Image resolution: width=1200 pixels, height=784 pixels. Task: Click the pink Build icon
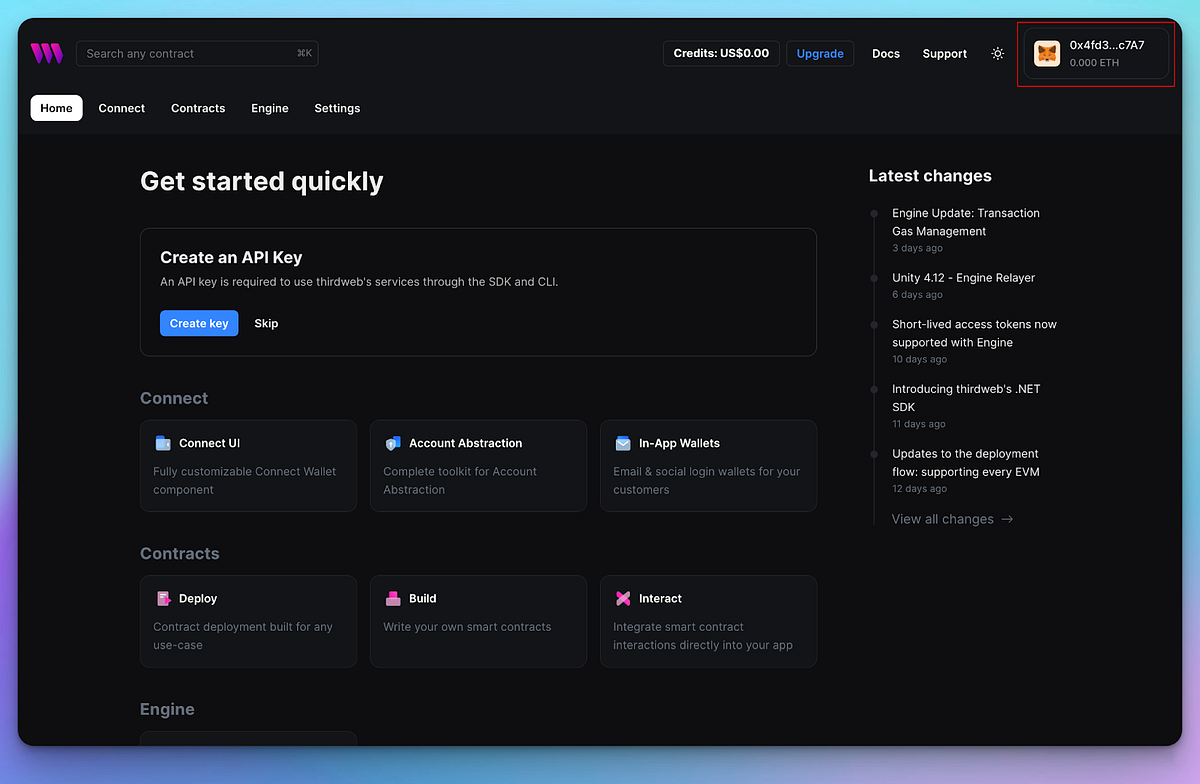pos(394,598)
